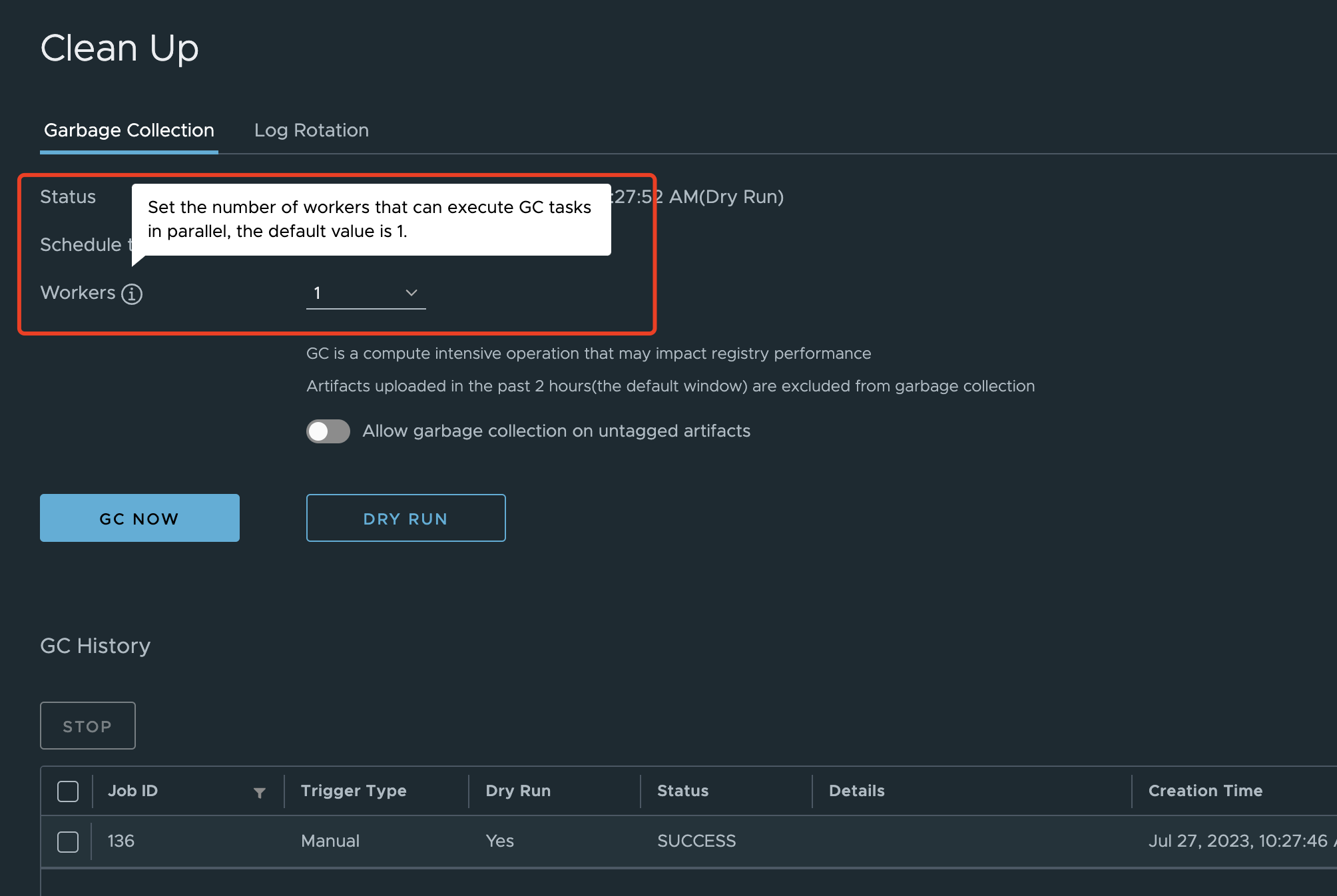Screen dimensions: 1337x896
Task: Check the checkbox for job 136
Action: coord(67,841)
